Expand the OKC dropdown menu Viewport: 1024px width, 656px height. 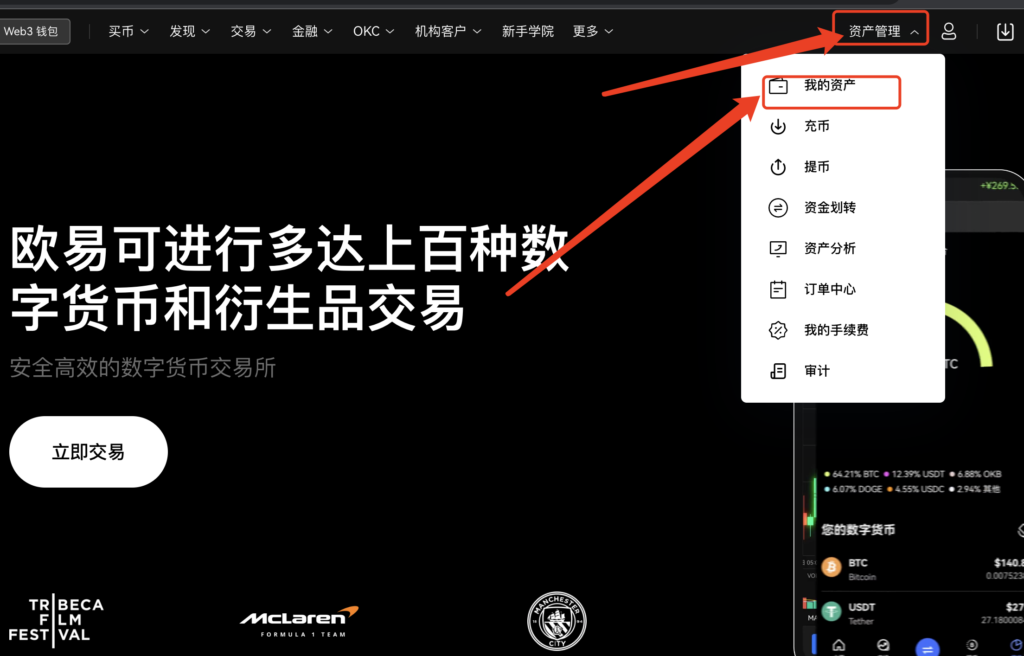(x=374, y=31)
